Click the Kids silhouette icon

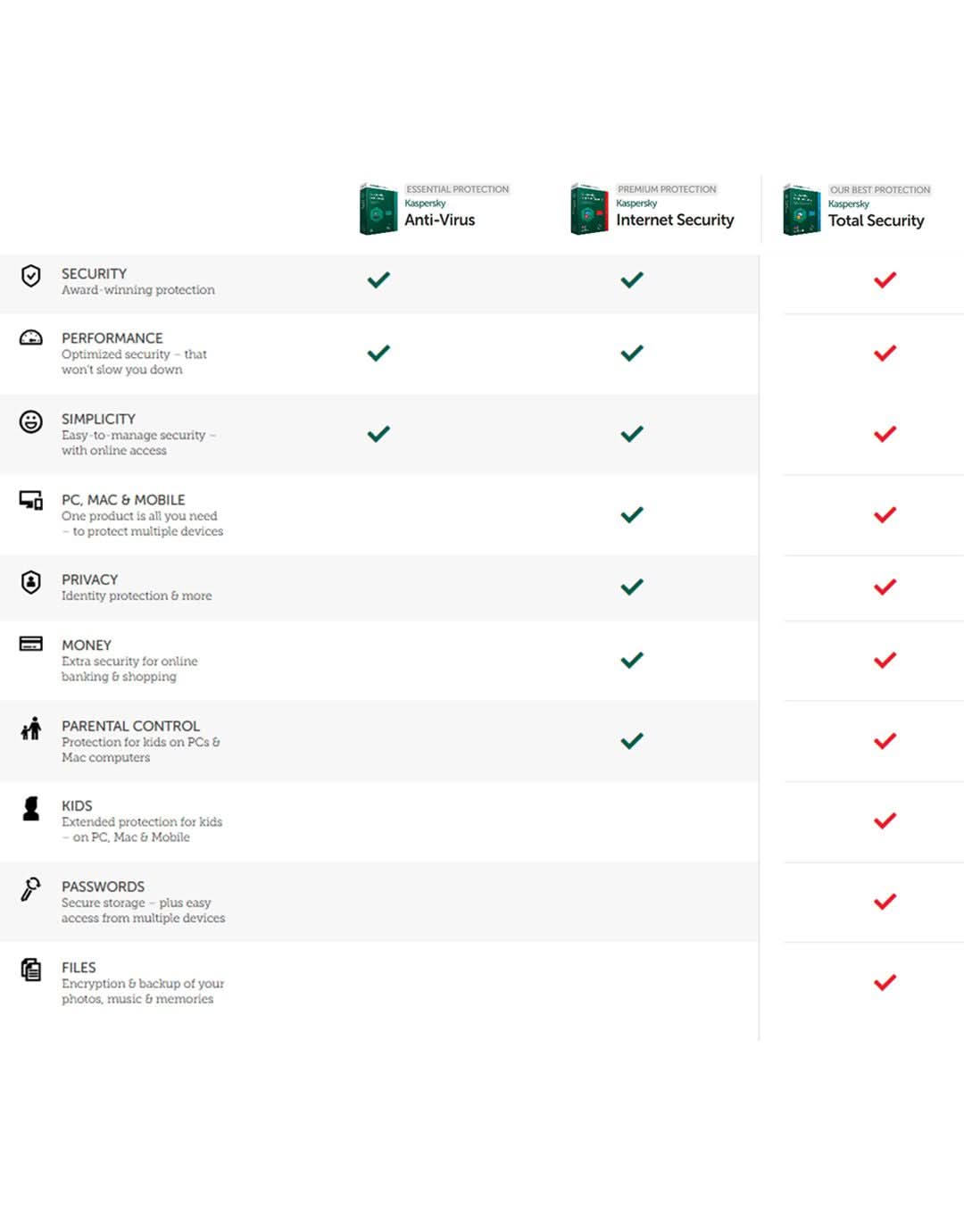[x=31, y=808]
